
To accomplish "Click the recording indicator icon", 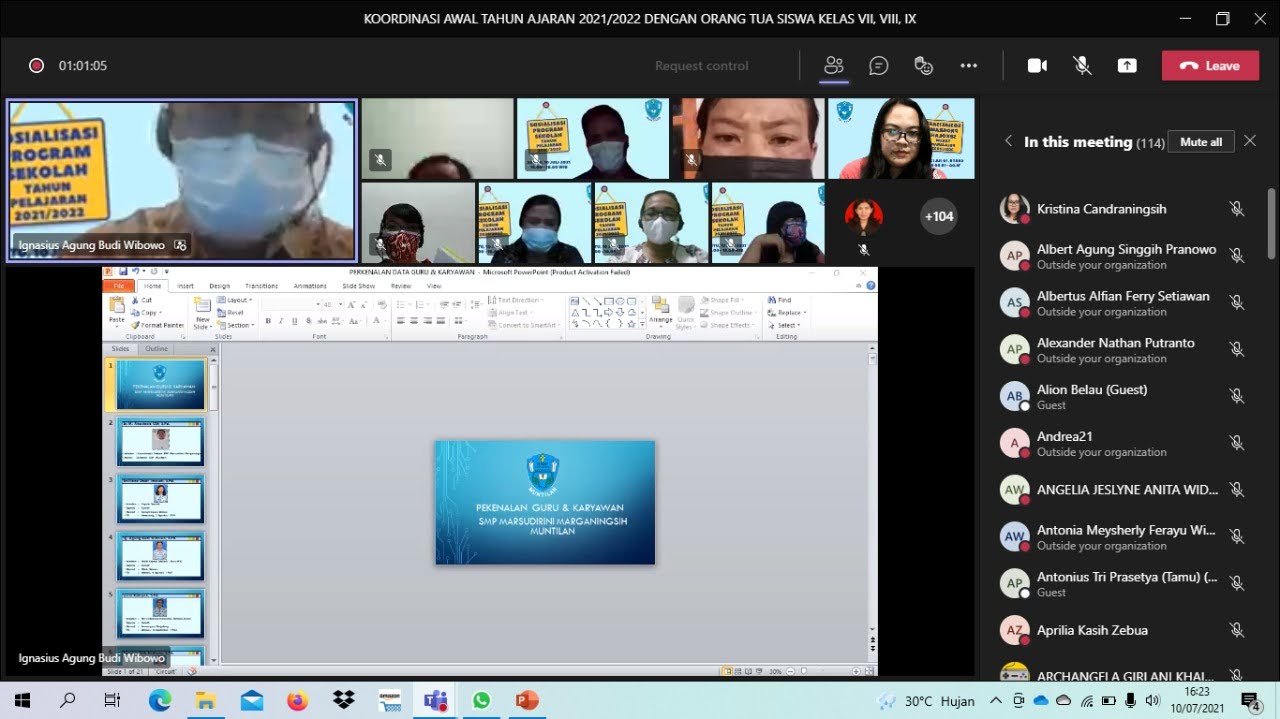I will [x=36, y=66].
